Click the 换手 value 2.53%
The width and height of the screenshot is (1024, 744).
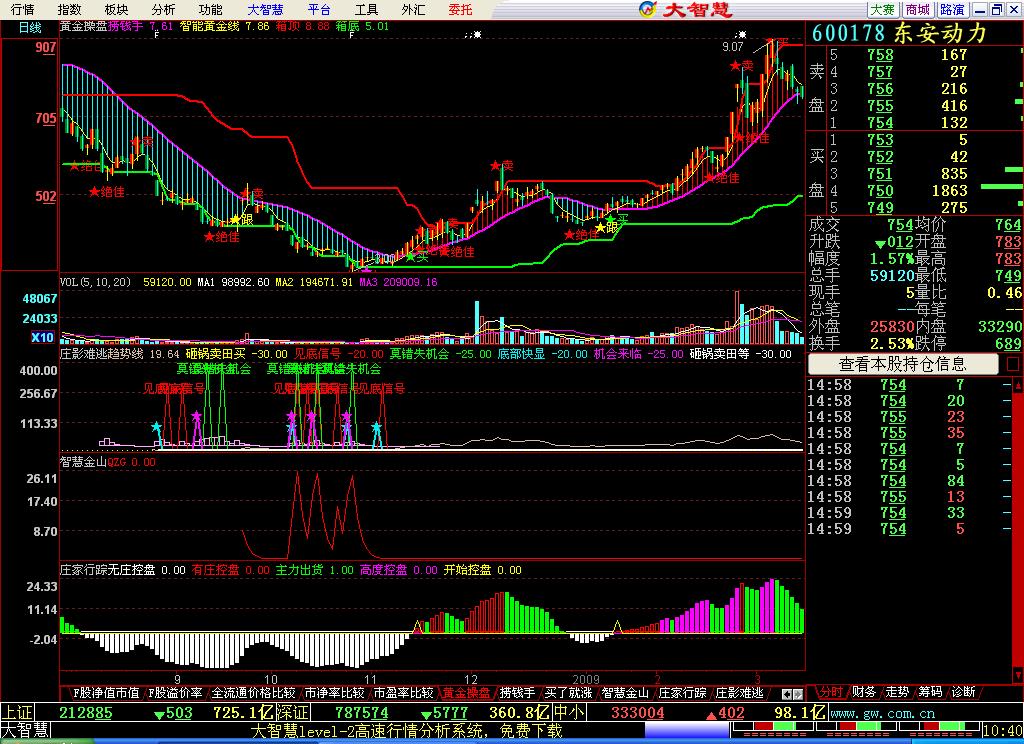click(892, 344)
